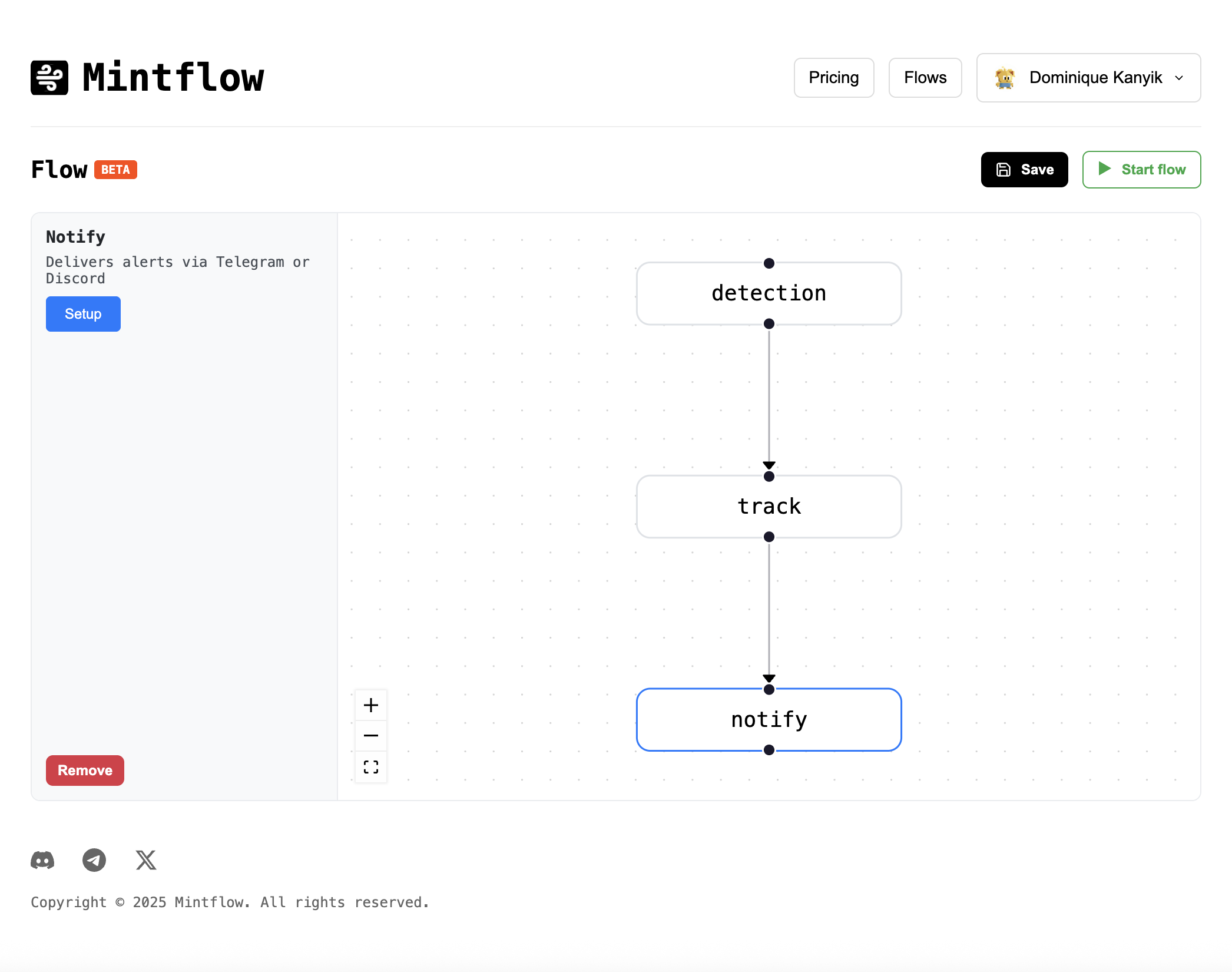Zoom in on the flow canvas
The image size is (1232, 972).
[x=370, y=705]
